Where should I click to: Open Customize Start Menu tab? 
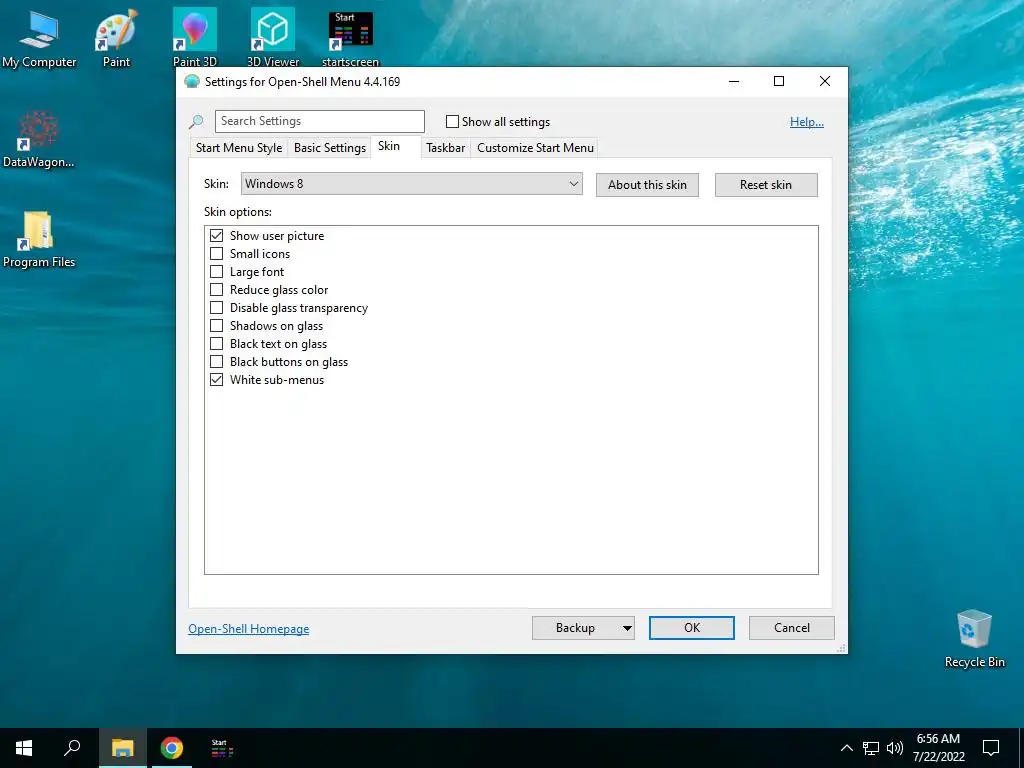[536, 148]
